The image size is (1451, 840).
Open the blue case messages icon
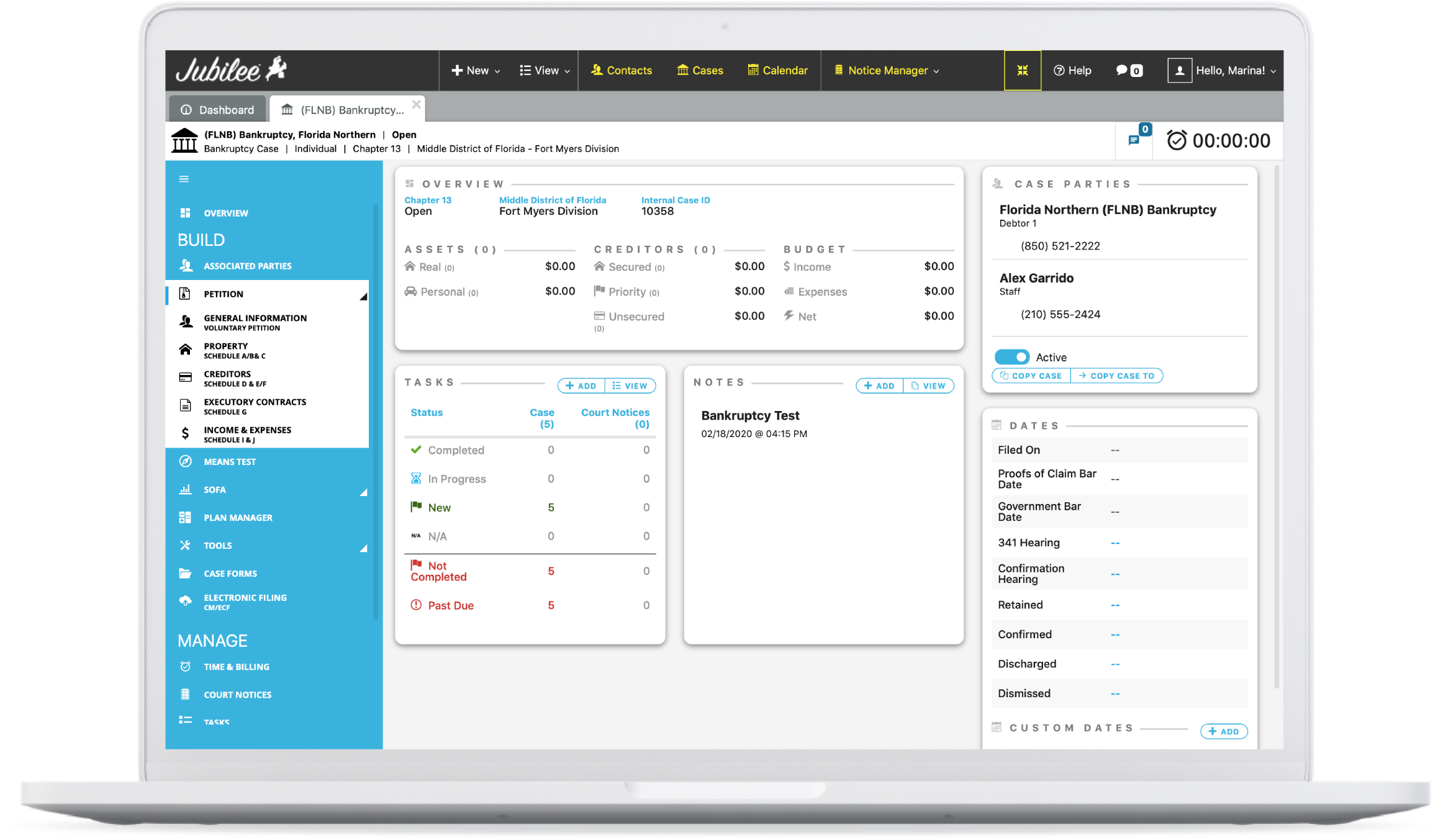pos(1134,140)
